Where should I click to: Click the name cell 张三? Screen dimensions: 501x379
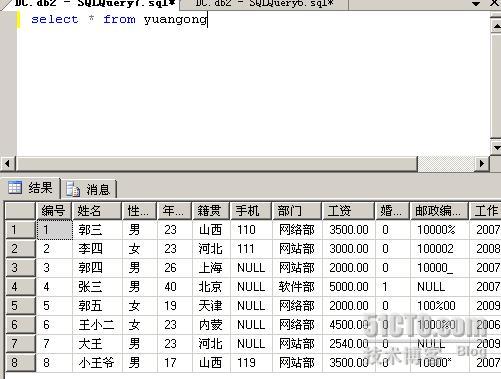pos(97,287)
